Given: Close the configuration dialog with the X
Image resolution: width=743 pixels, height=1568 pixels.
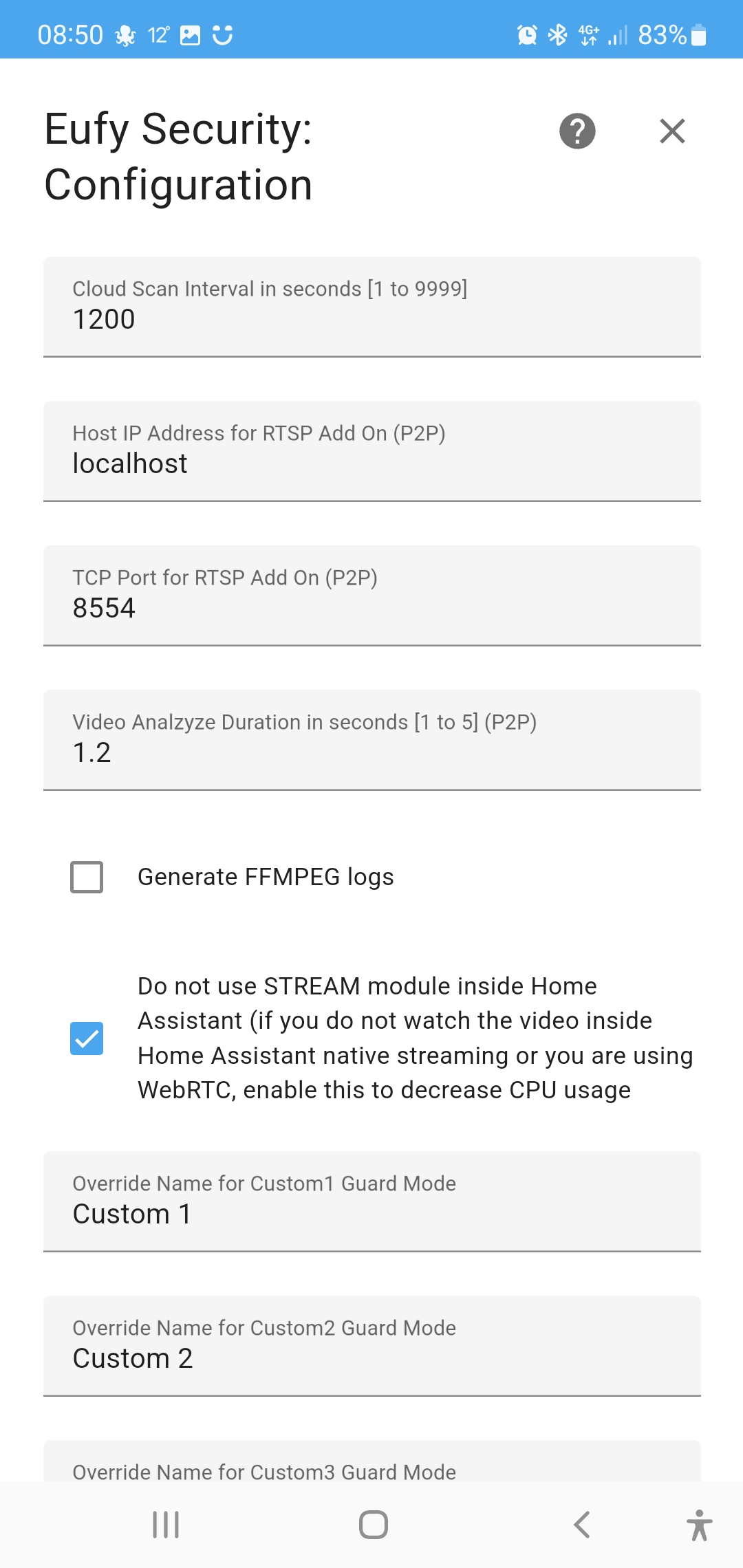Looking at the screenshot, I should pyautogui.click(x=671, y=131).
